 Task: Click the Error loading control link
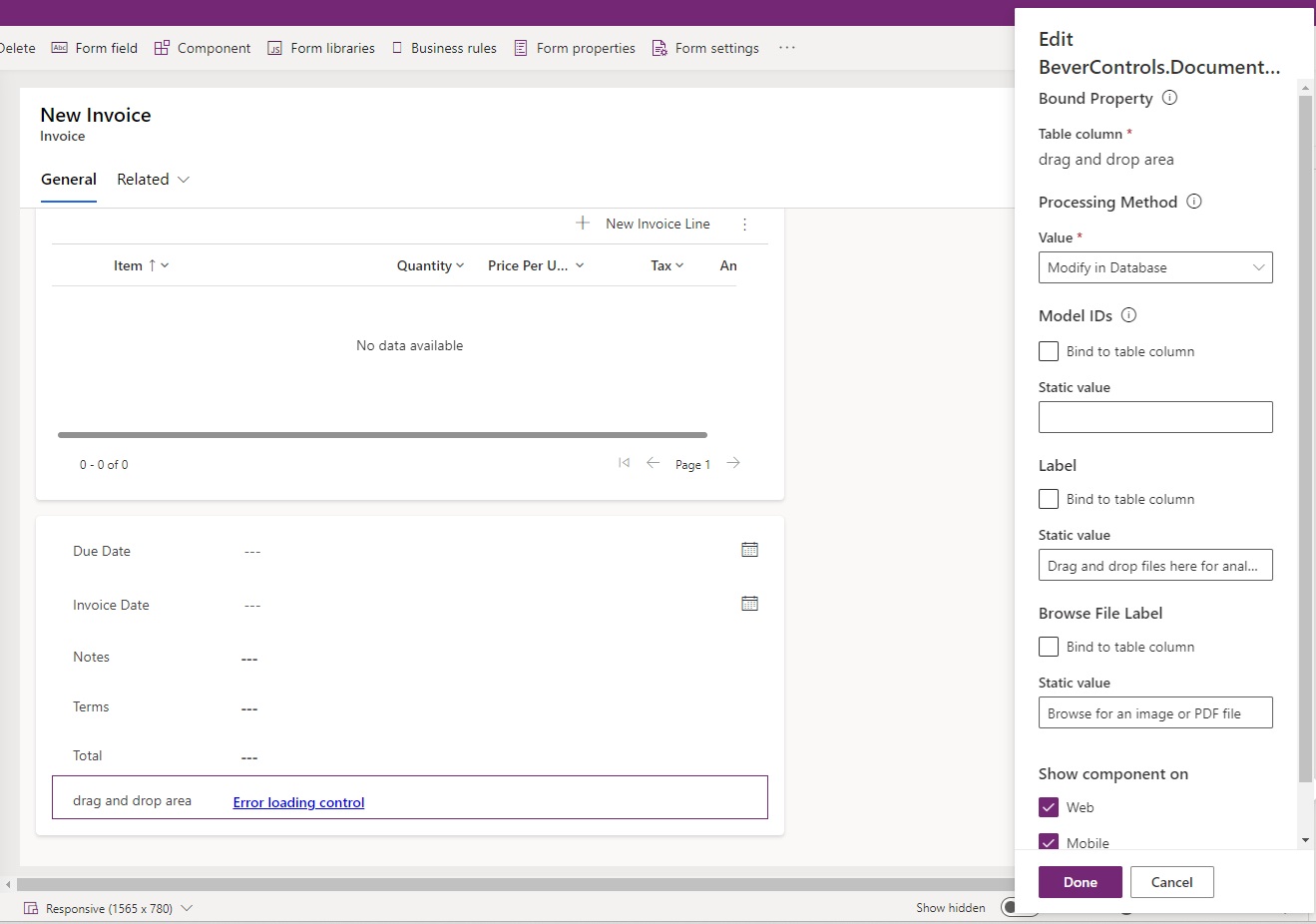298,802
